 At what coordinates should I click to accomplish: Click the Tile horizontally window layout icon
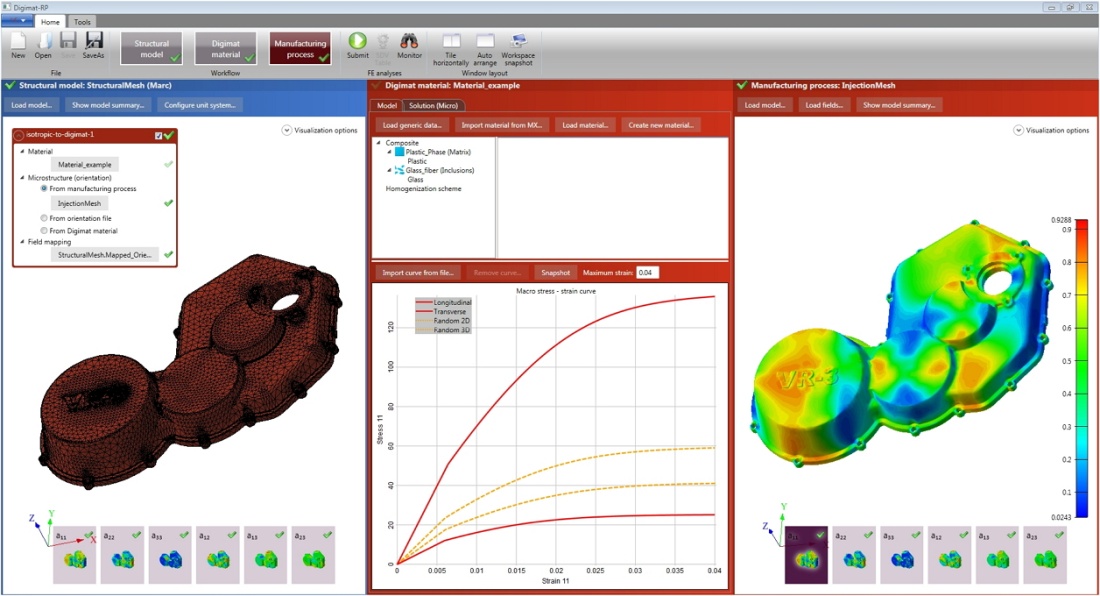(x=450, y=42)
